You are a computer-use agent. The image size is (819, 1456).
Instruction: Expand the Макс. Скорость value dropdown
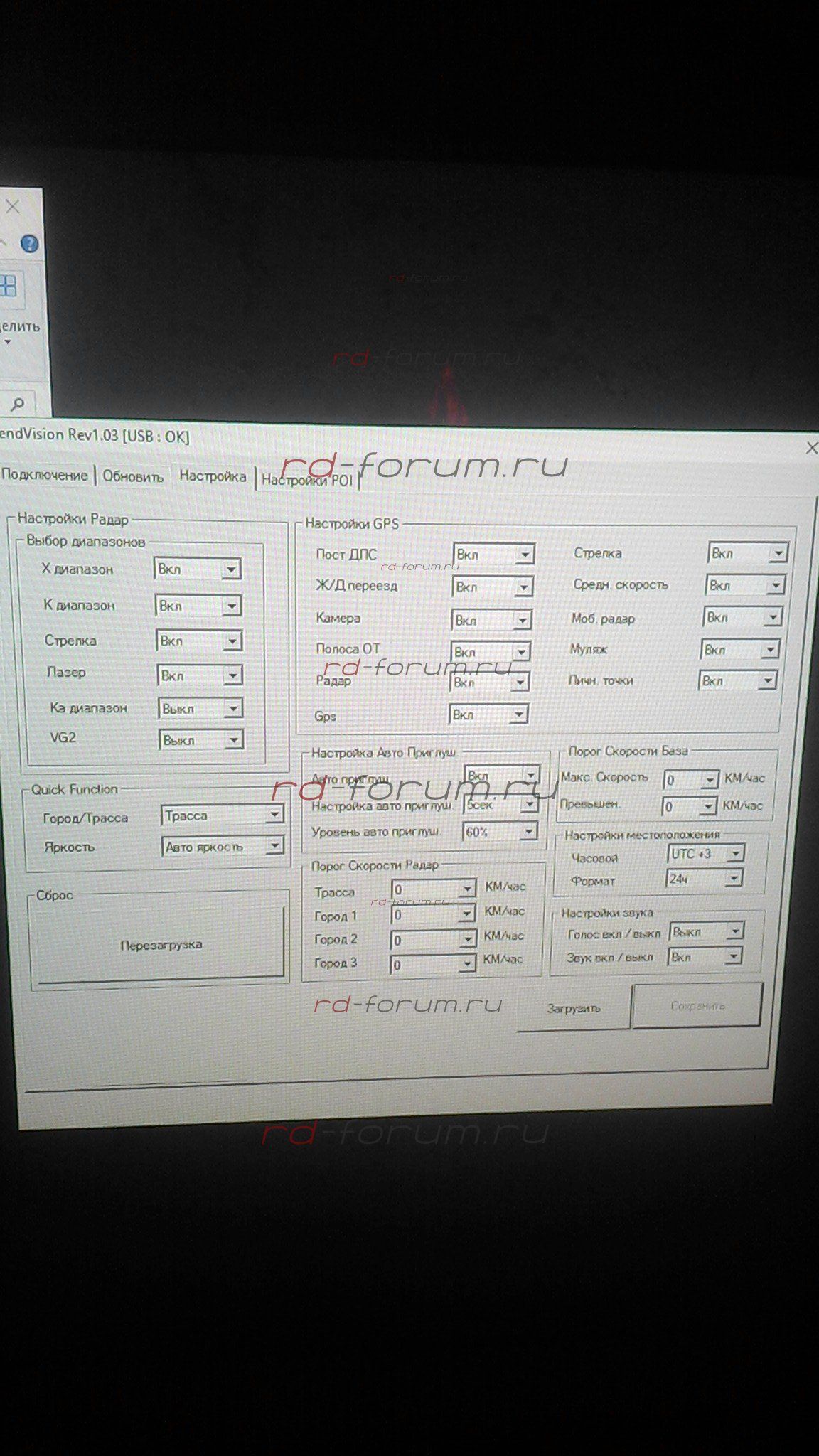(709, 780)
